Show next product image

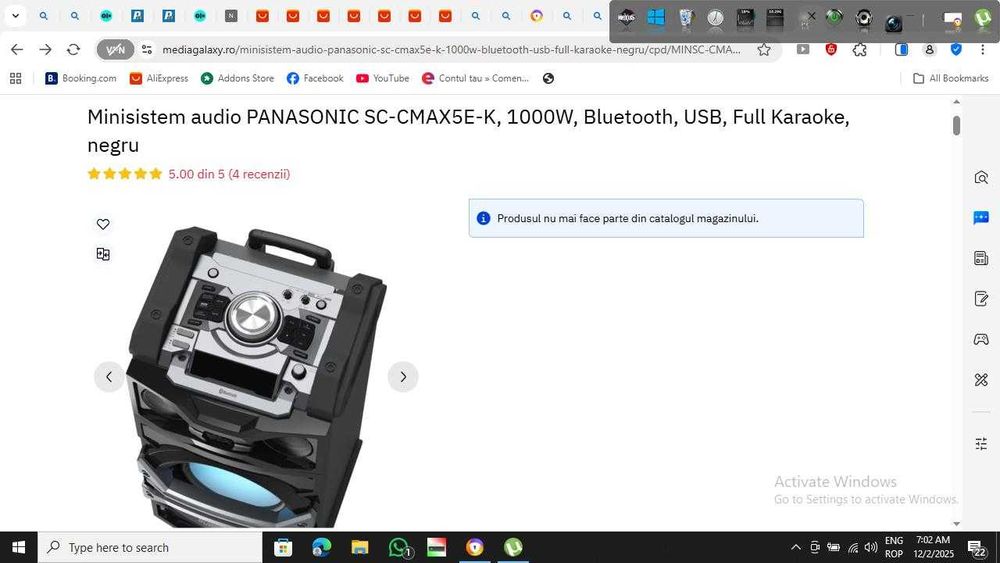(403, 377)
